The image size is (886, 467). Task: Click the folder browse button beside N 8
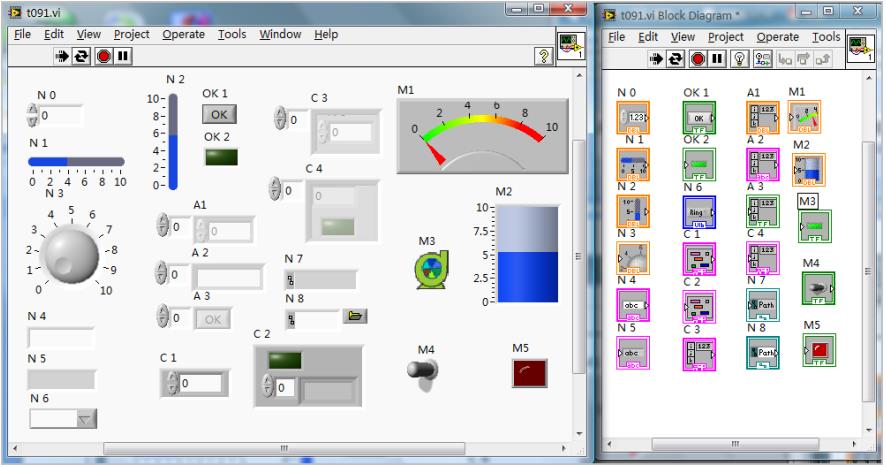pyautogui.click(x=354, y=316)
